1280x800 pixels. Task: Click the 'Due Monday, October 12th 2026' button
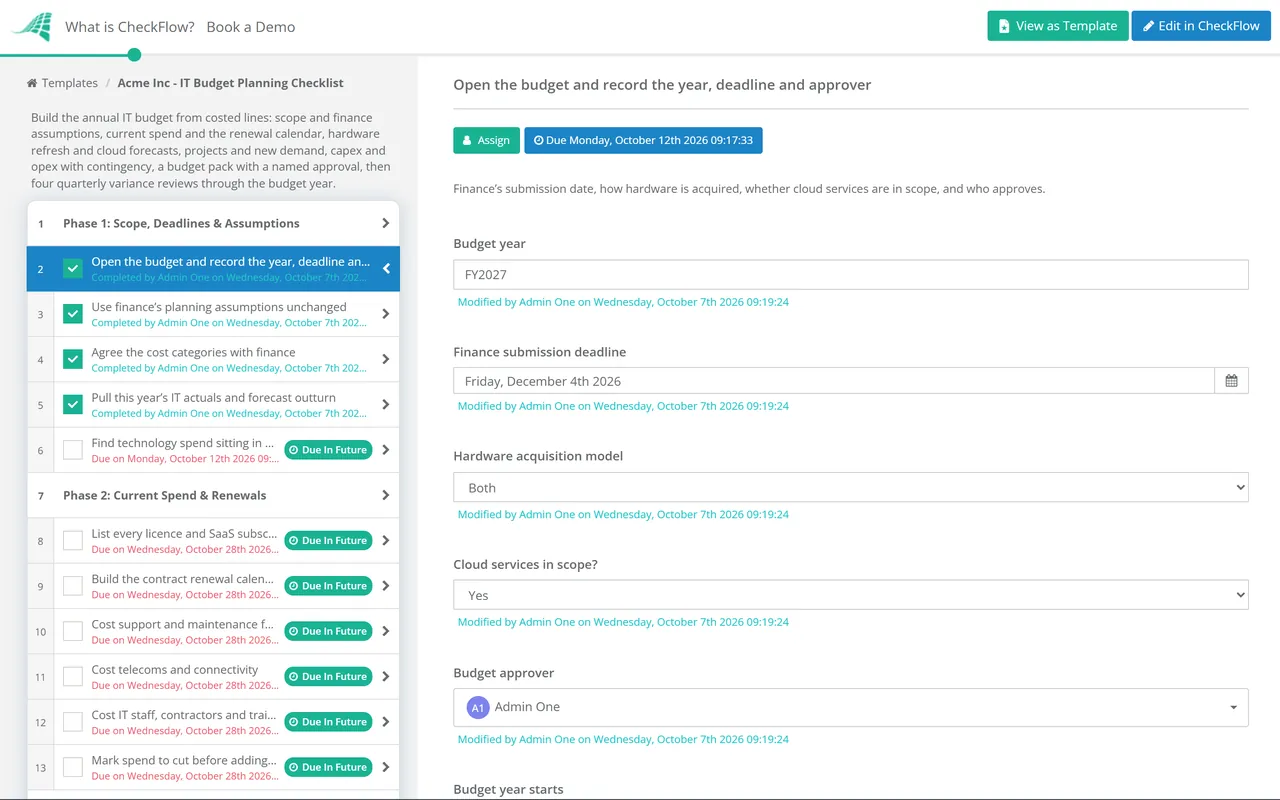(x=644, y=140)
